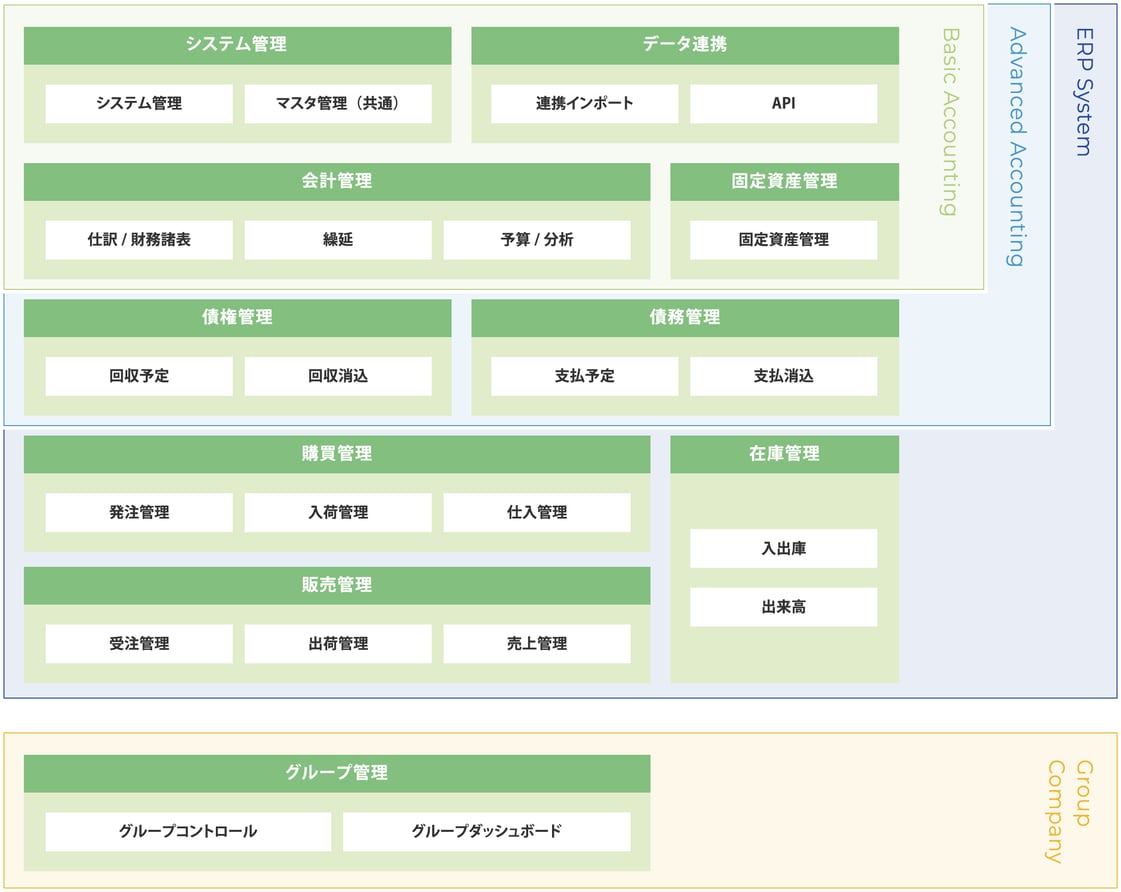Image resolution: width=1121 pixels, height=892 pixels.
Task: Select 出荷管理 module box
Action: [338, 644]
